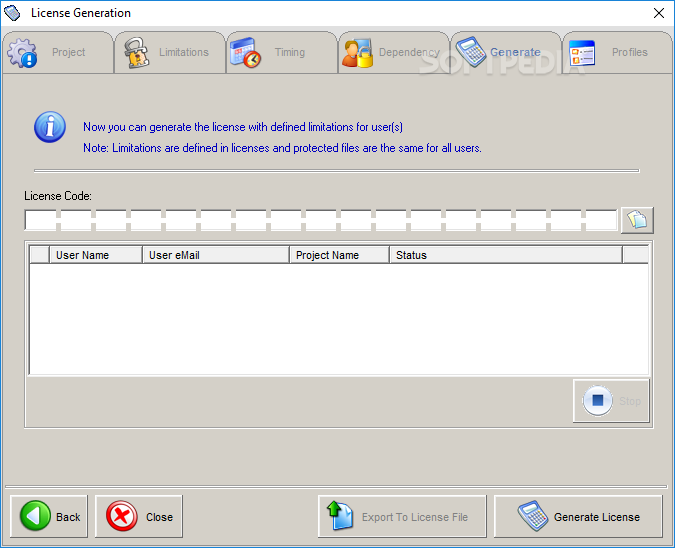Close the License Generation window

click(659, 13)
